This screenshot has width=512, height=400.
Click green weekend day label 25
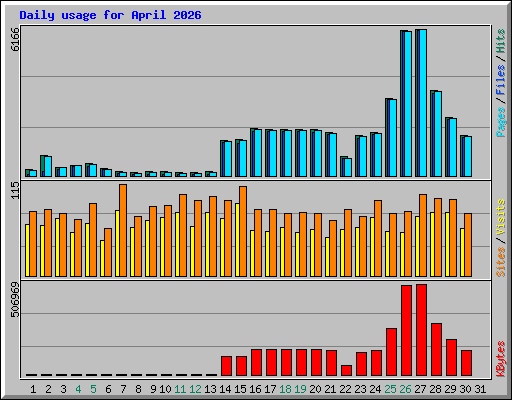[390, 389]
